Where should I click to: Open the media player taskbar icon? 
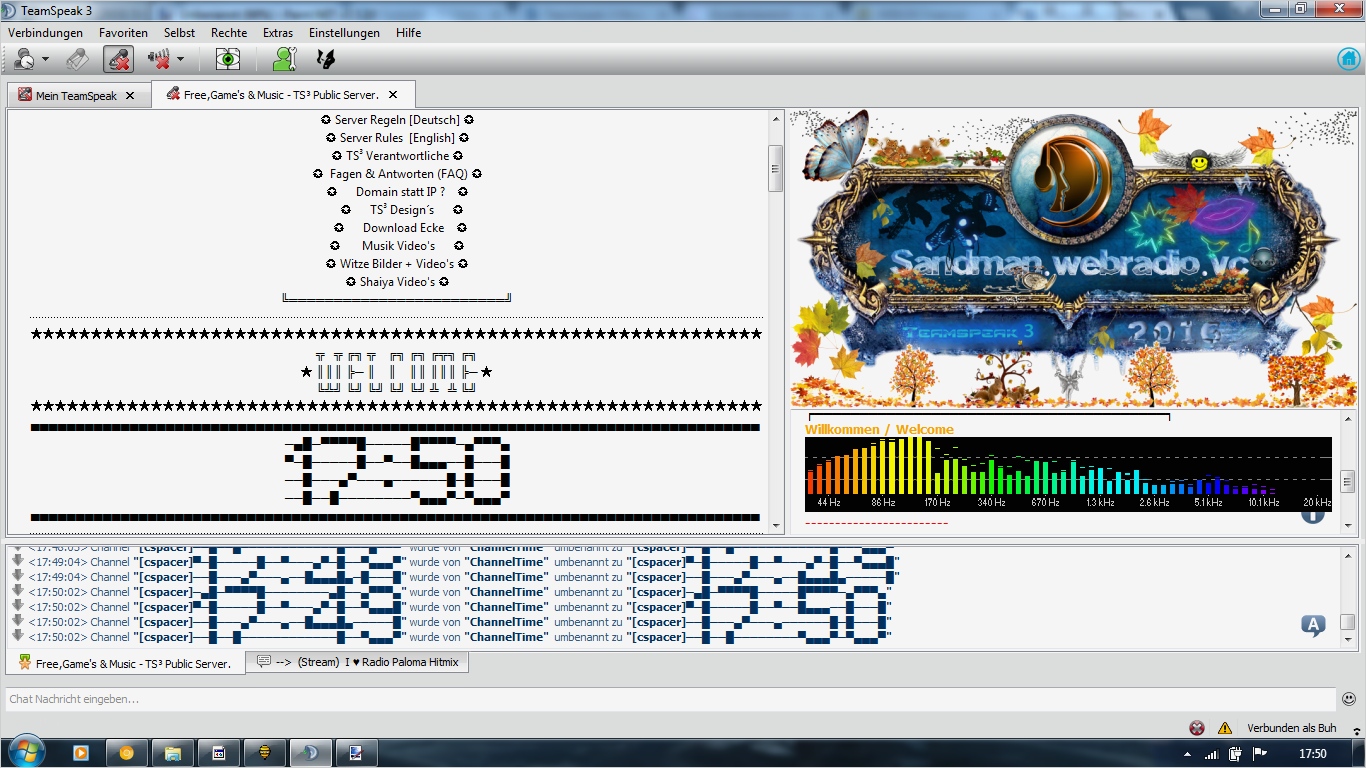(81, 753)
